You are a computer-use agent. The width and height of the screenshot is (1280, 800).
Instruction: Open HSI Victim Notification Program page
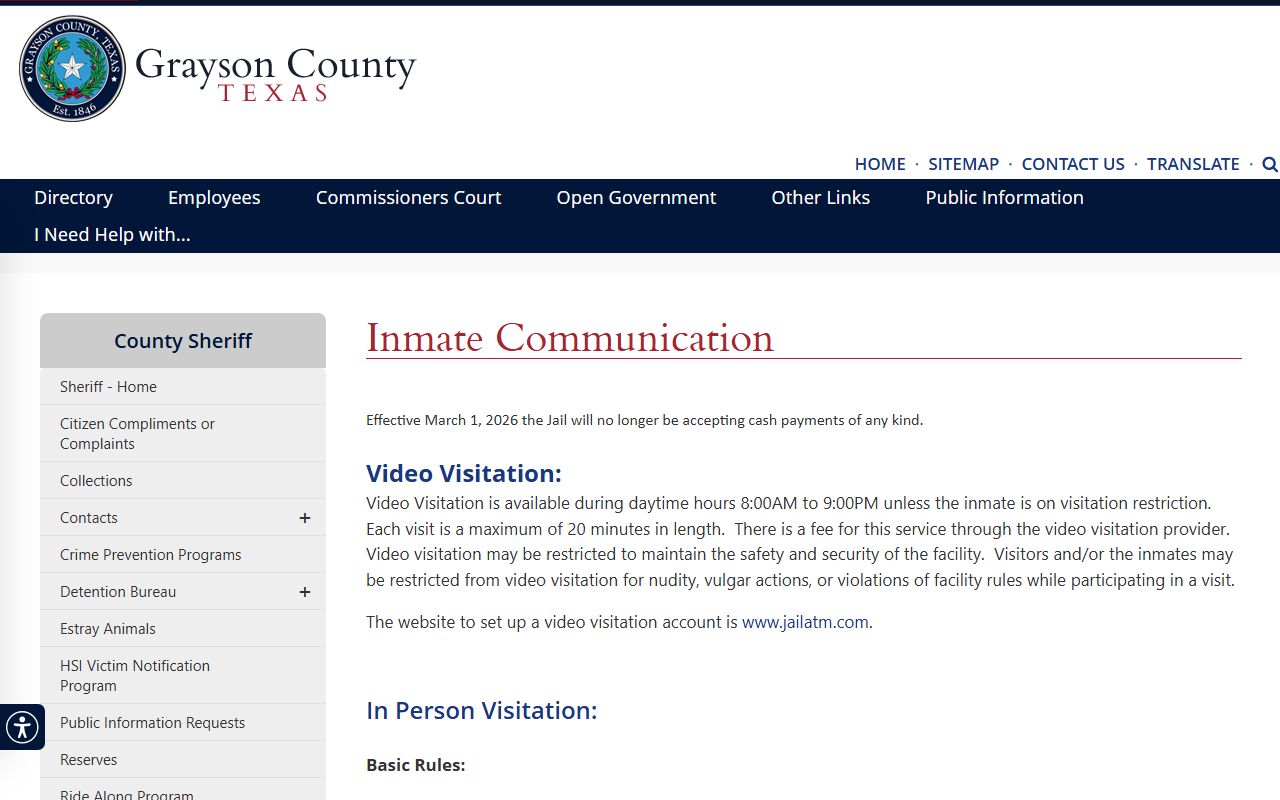pyautogui.click(x=183, y=676)
